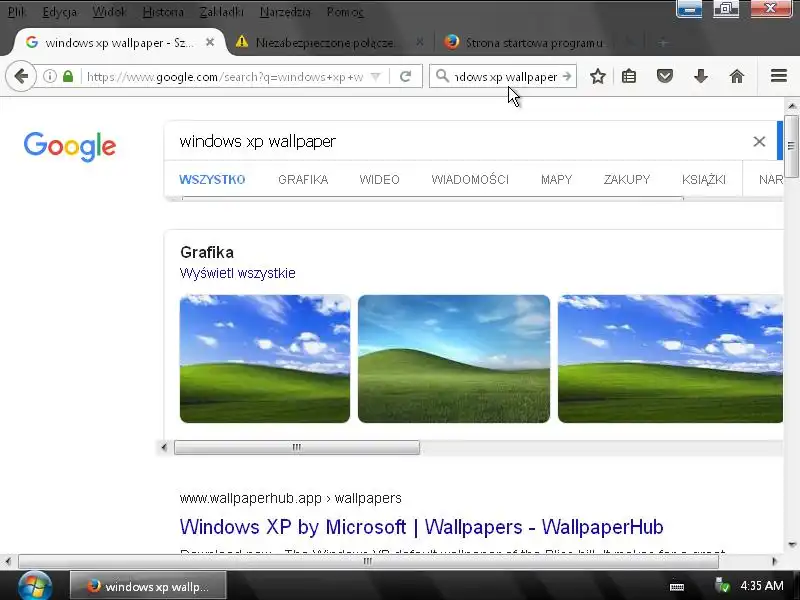This screenshot has width=800, height=600.
Task: Open the Plik menu
Action: click(16, 12)
